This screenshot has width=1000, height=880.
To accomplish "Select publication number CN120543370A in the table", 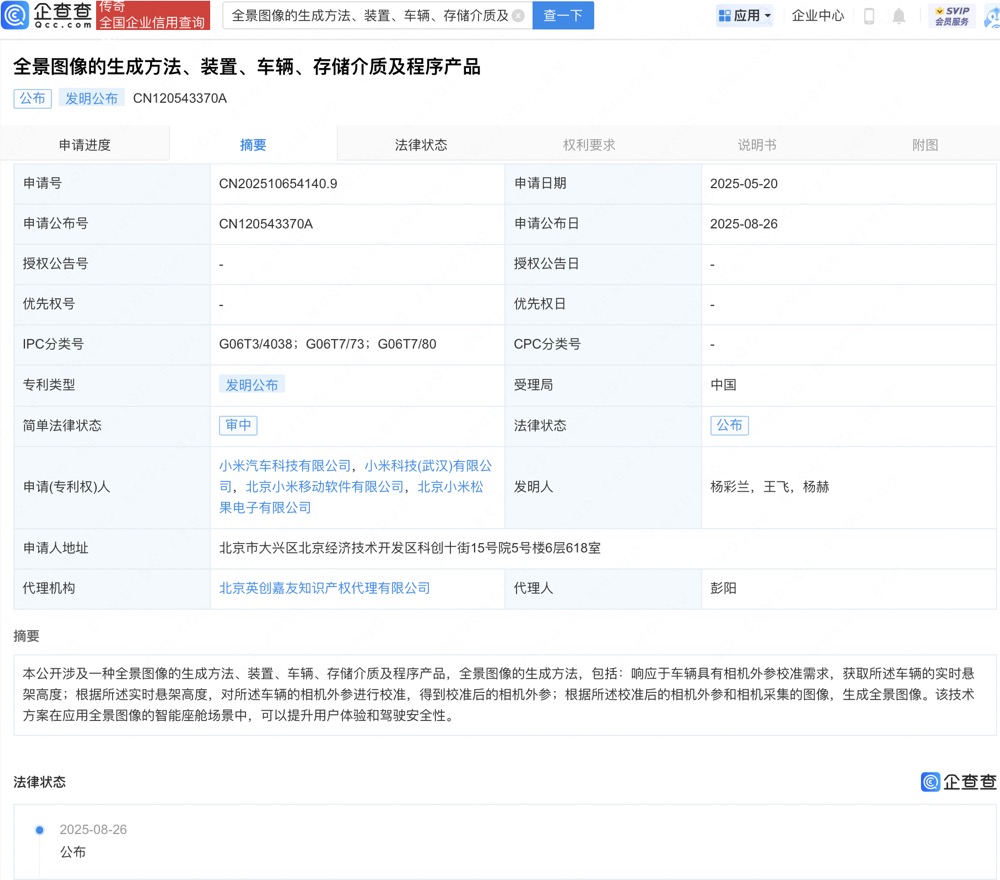I will pos(266,224).
